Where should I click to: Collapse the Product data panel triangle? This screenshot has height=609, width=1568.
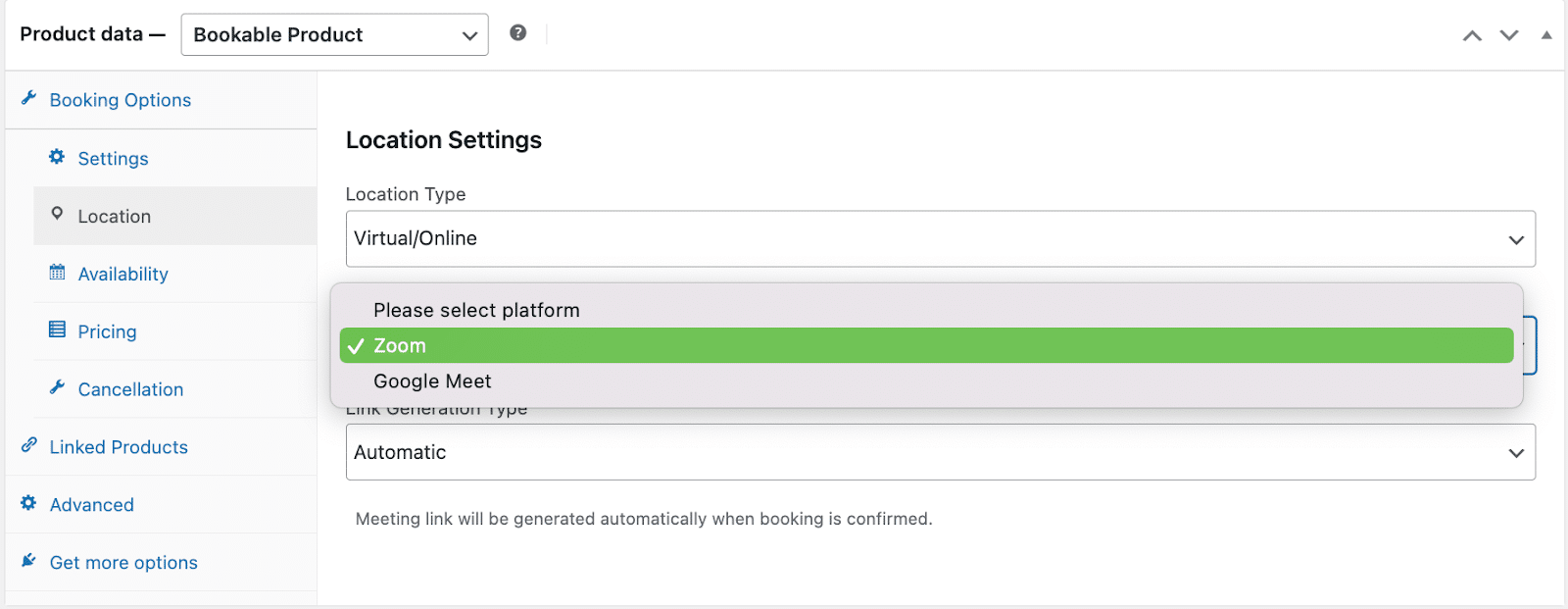(1546, 34)
